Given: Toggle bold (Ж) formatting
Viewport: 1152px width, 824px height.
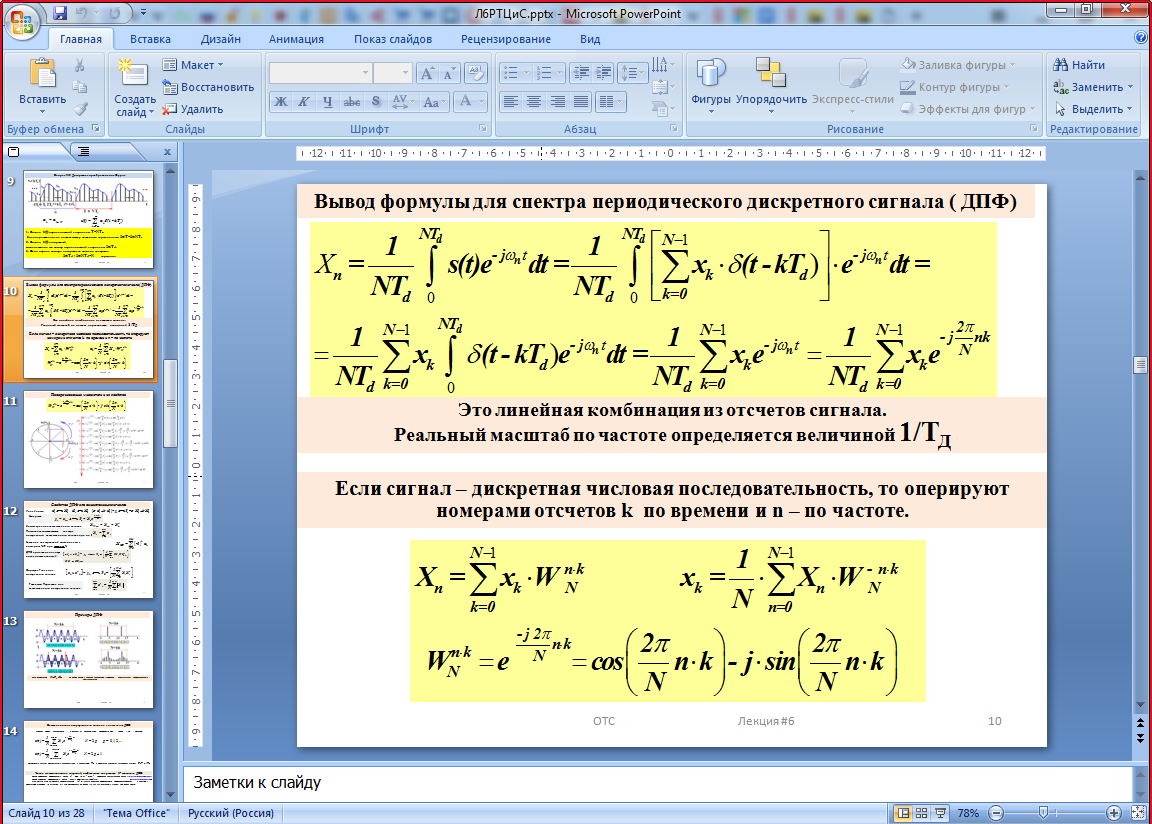Looking at the screenshot, I should point(281,102).
